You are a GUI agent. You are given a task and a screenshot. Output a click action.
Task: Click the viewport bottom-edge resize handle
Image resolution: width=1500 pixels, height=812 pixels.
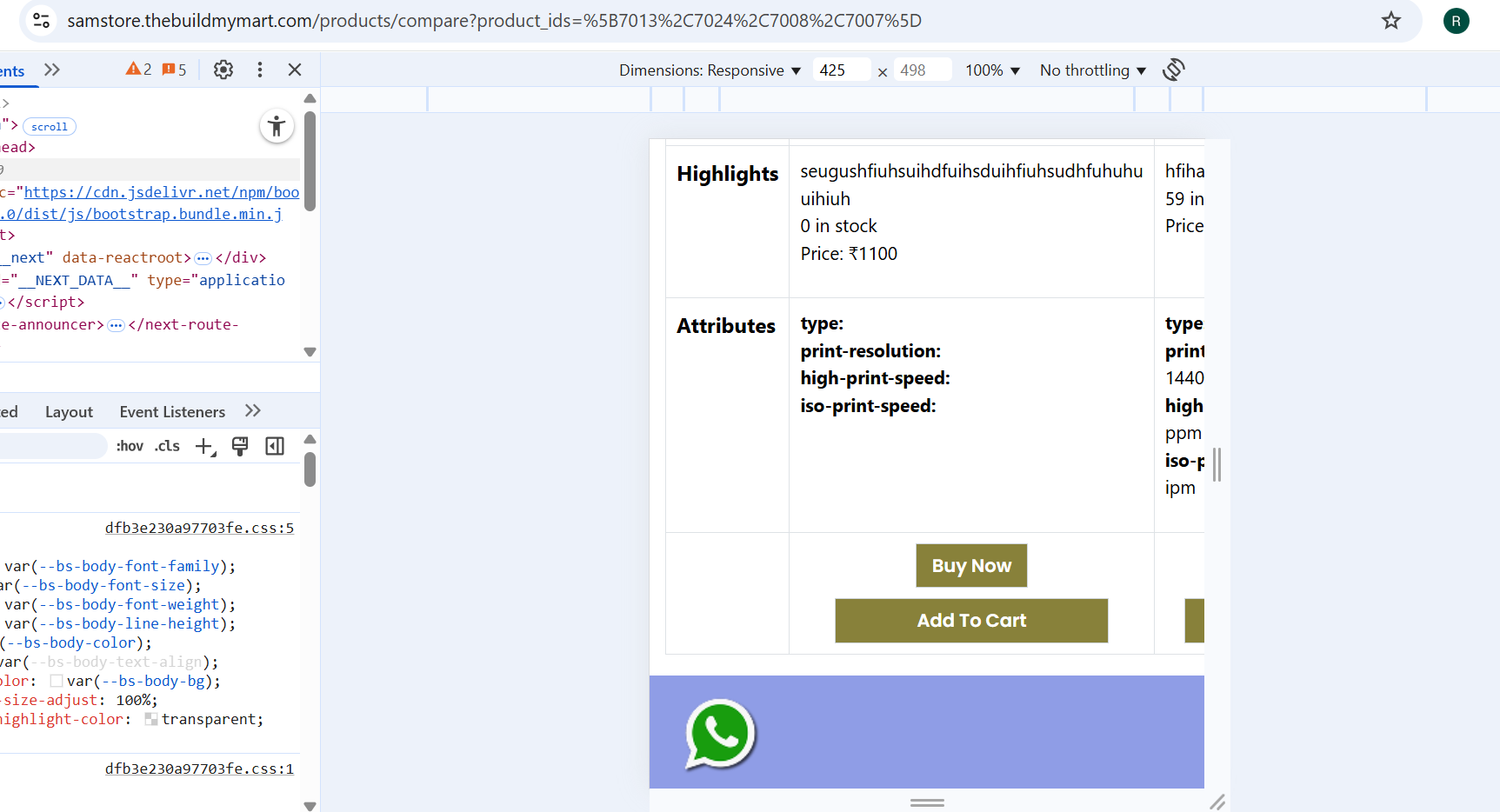point(927,802)
